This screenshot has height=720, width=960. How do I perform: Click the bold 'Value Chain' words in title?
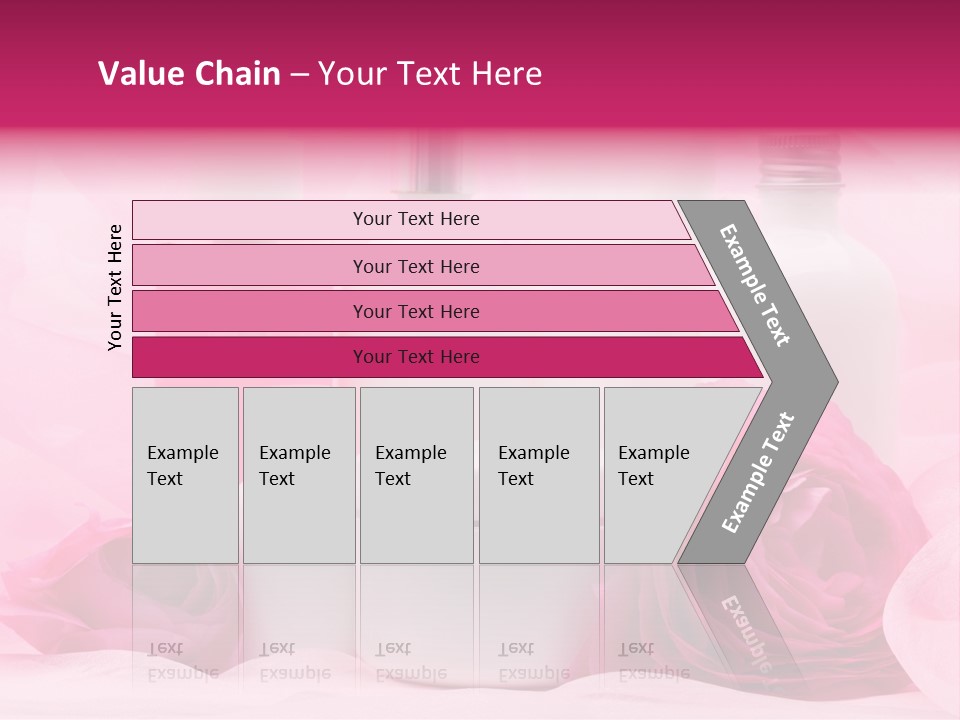(189, 73)
